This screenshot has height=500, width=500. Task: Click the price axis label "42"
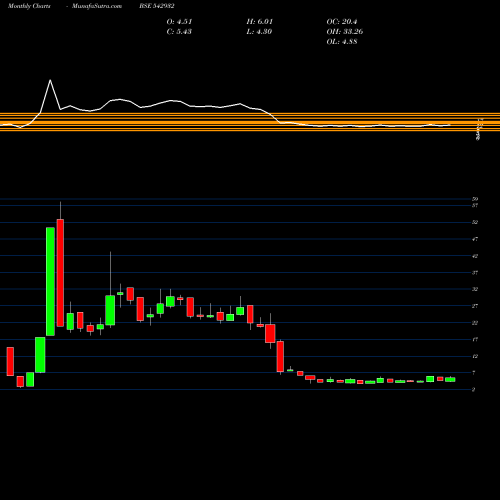pyautogui.click(x=475, y=256)
